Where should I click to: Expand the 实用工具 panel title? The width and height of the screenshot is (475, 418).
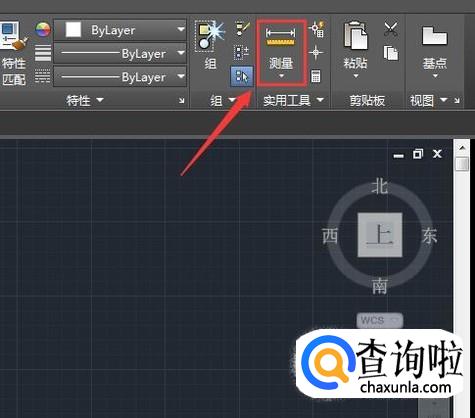tap(293, 100)
